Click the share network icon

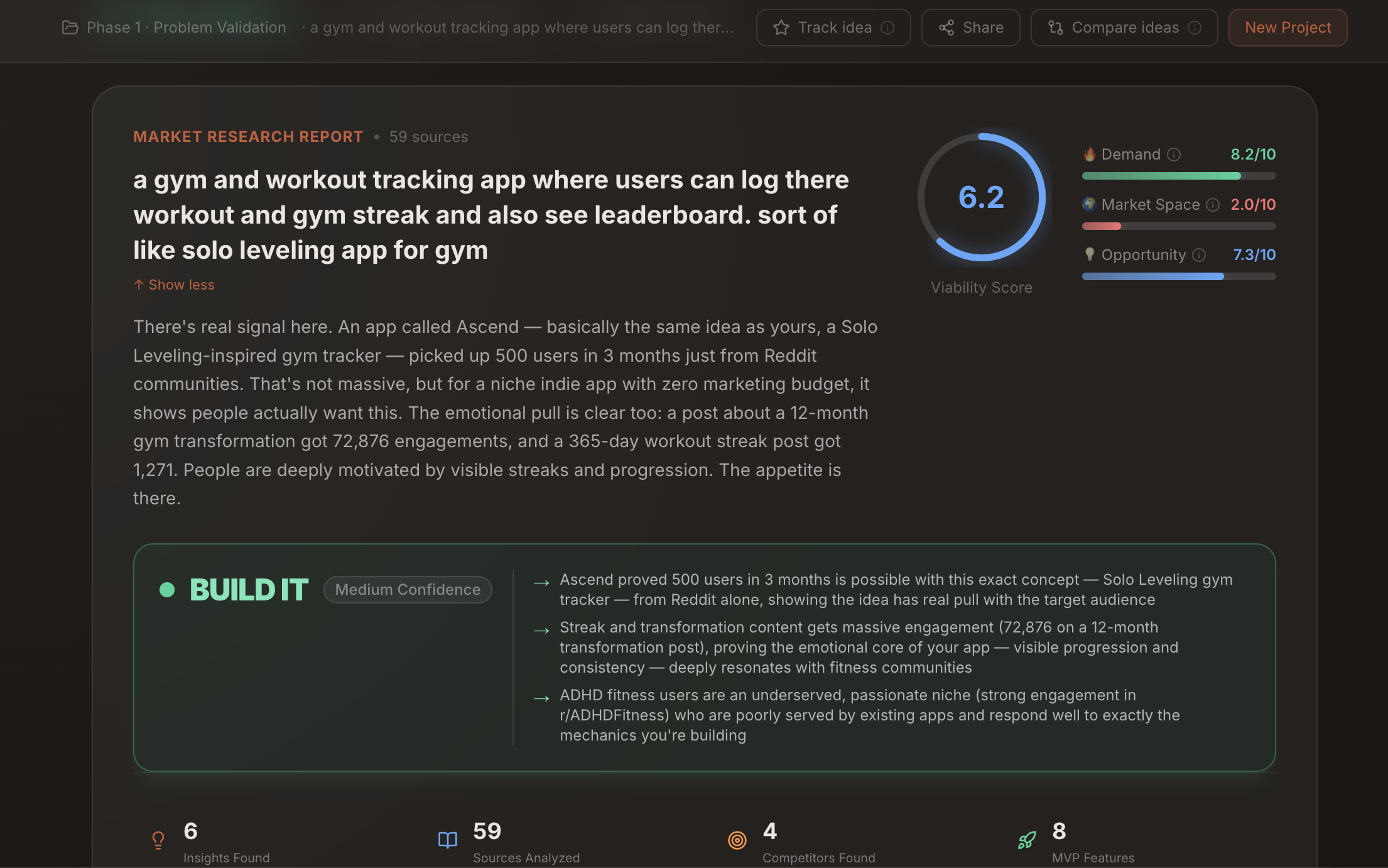click(946, 28)
